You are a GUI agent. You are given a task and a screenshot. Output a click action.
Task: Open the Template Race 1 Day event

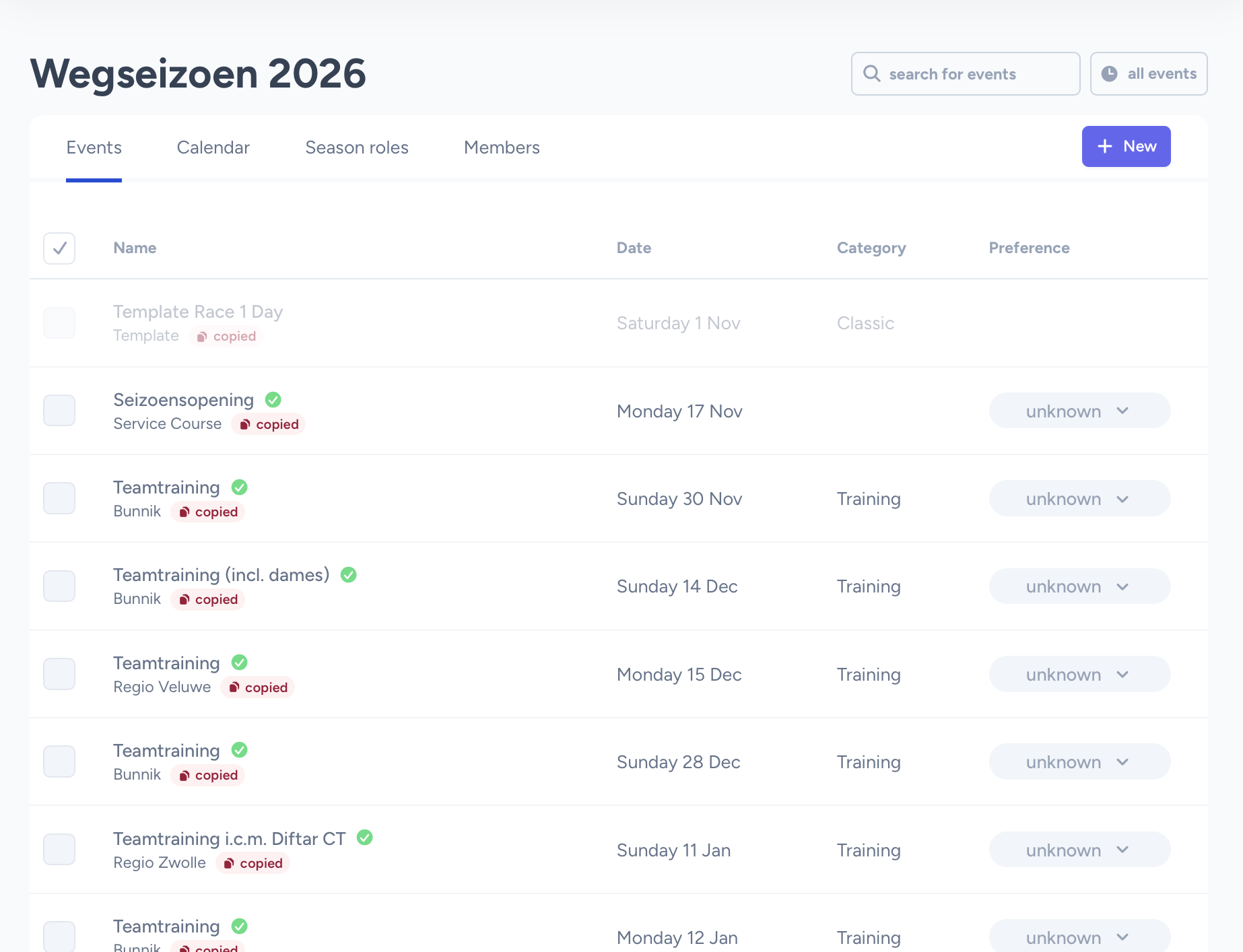(197, 312)
